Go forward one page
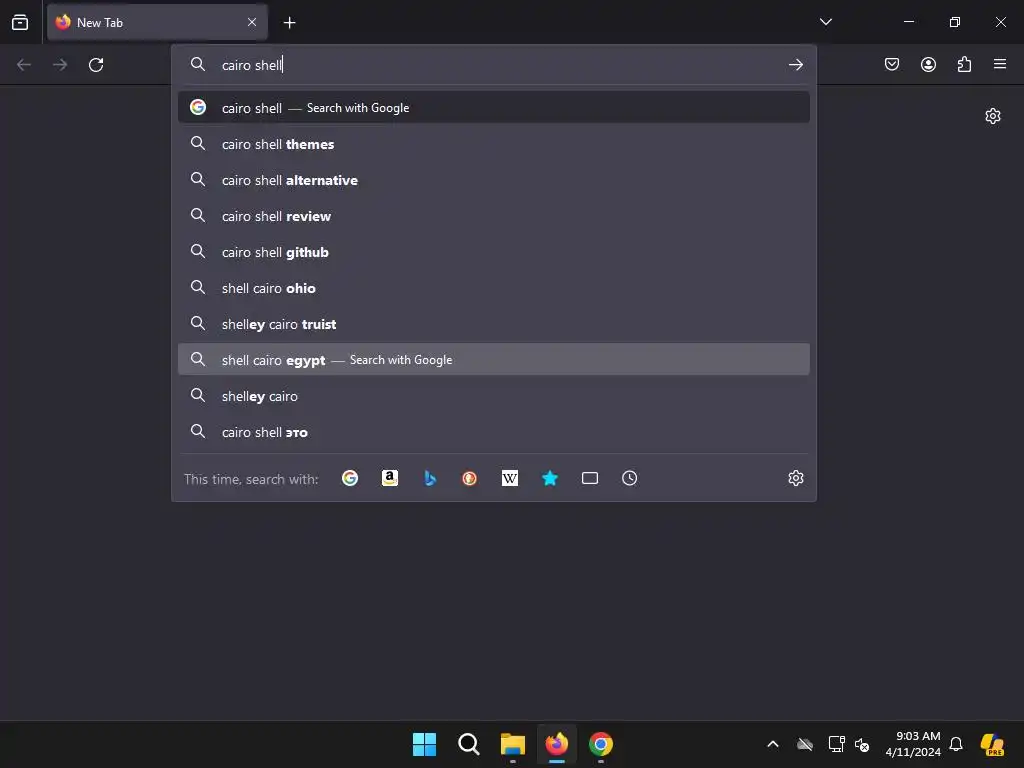 point(60,65)
